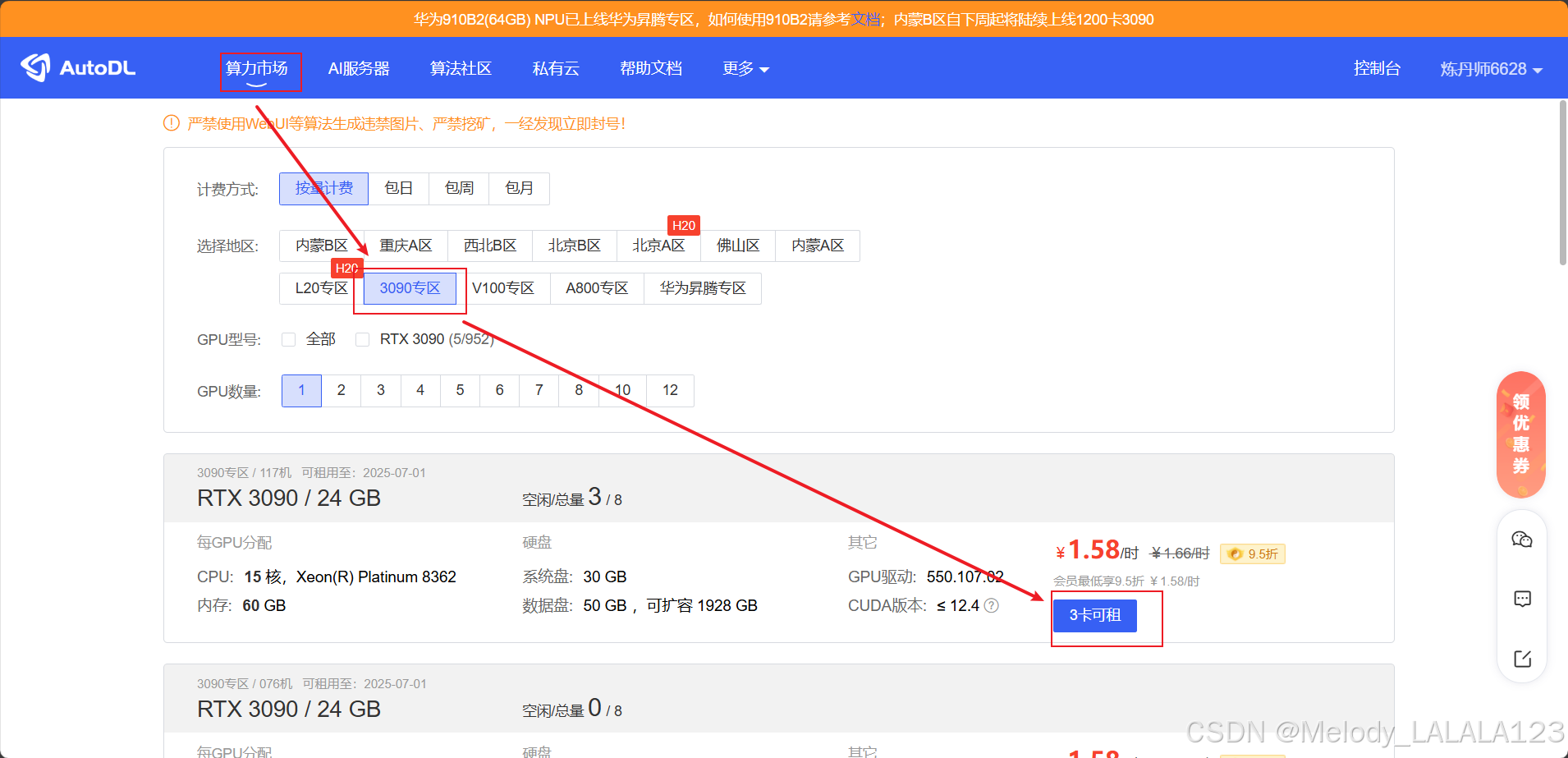Choose the 华为昇腾专区 zone

click(x=703, y=288)
